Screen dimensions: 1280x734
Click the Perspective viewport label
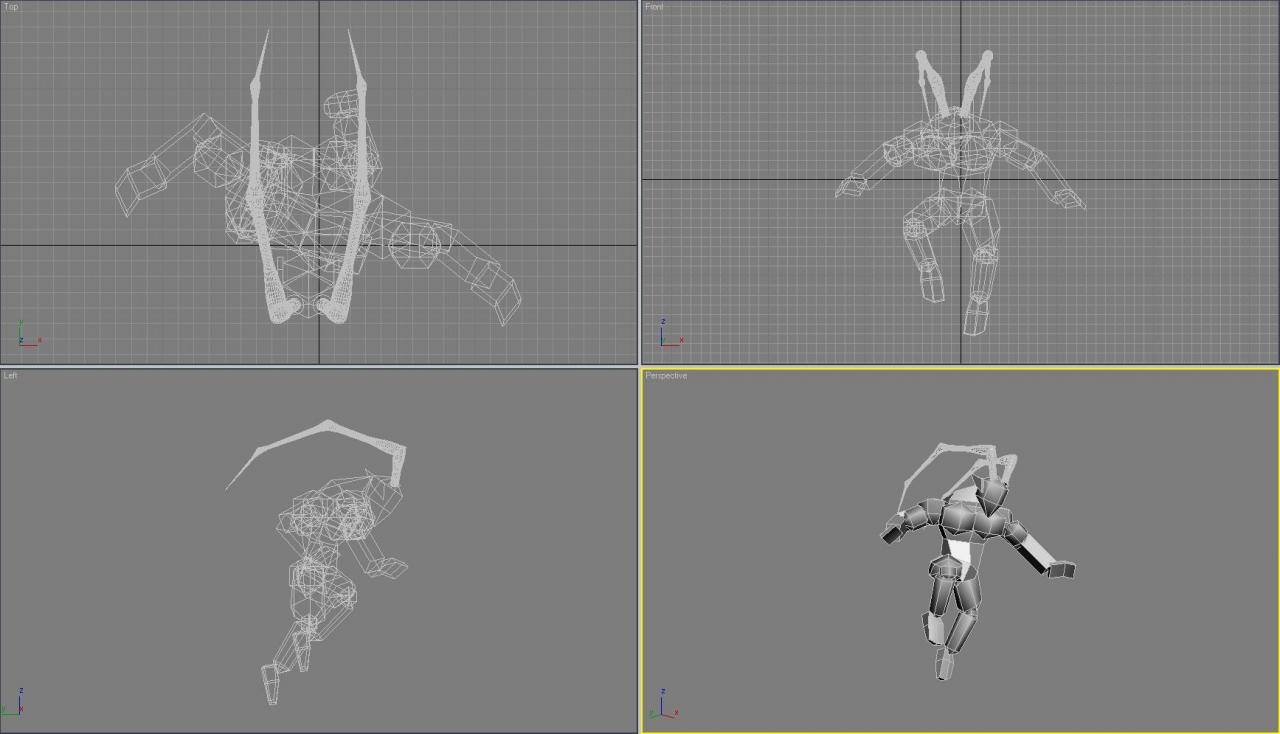click(x=666, y=376)
